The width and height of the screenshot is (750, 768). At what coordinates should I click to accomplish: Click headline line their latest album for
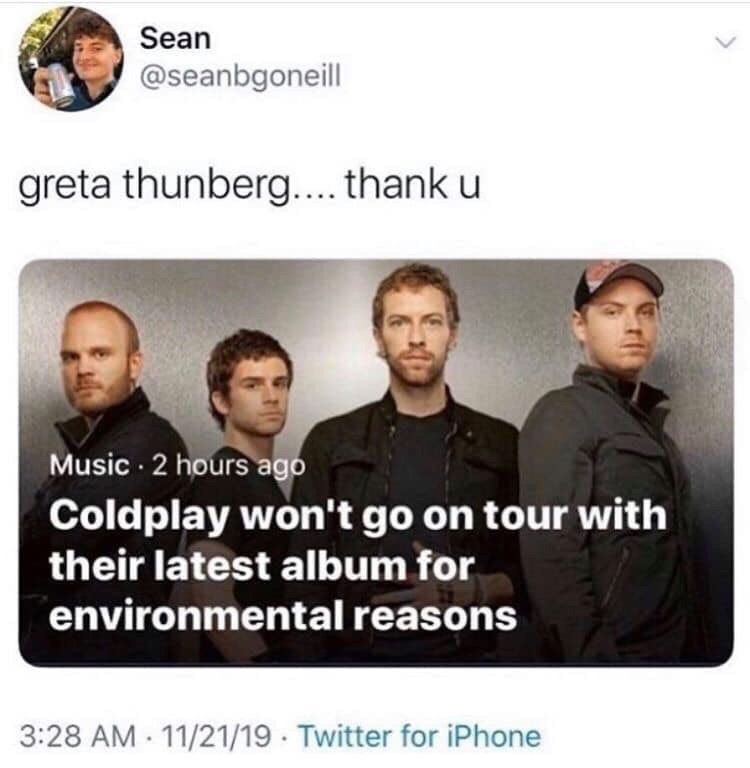point(262,566)
